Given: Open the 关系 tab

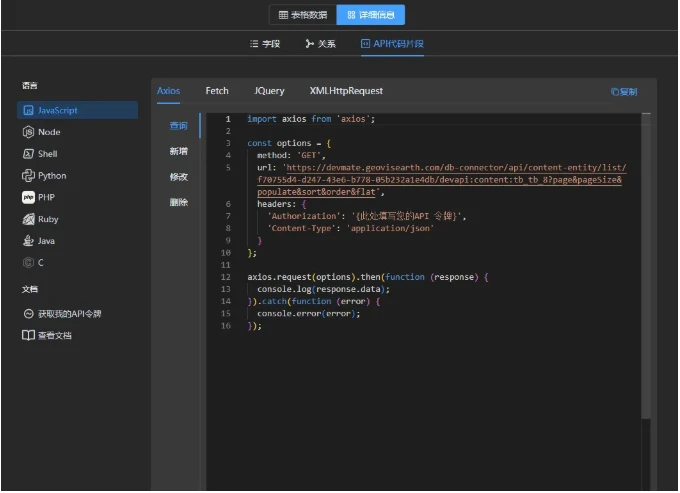Looking at the screenshot, I should [320, 44].
